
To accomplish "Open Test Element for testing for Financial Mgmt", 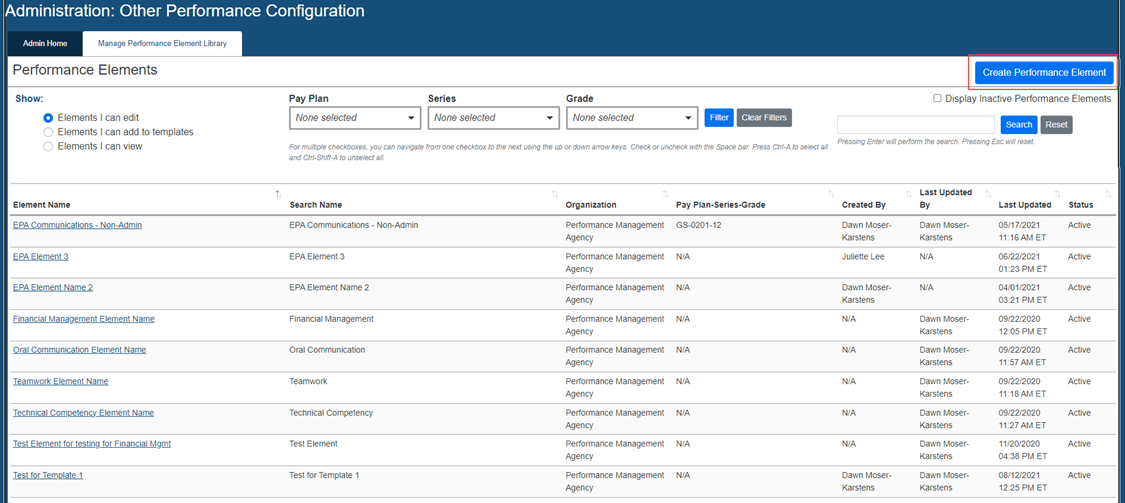I will pyautogui.click(x=92, y=443).
